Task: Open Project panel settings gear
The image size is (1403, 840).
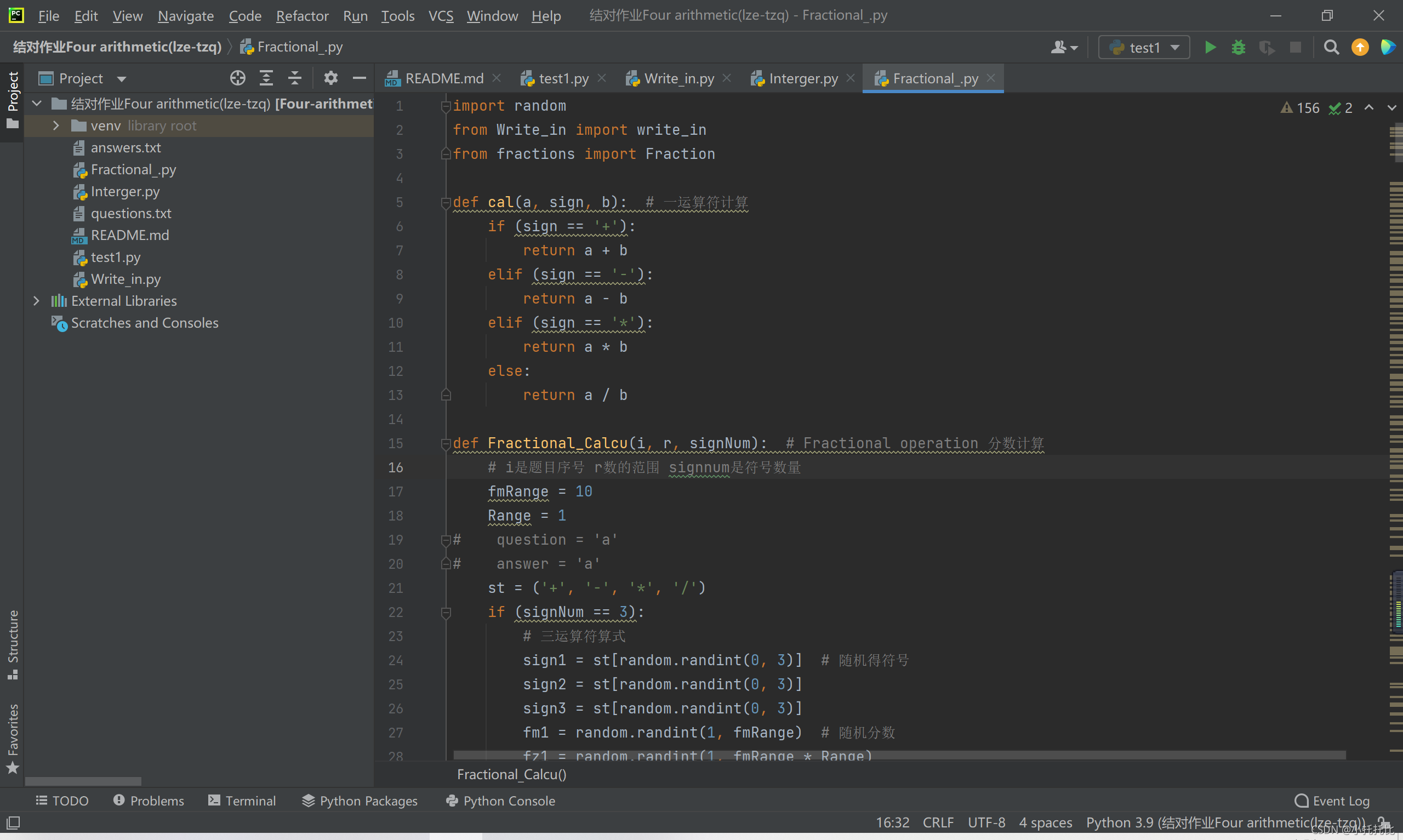Action: pos(331,78)
